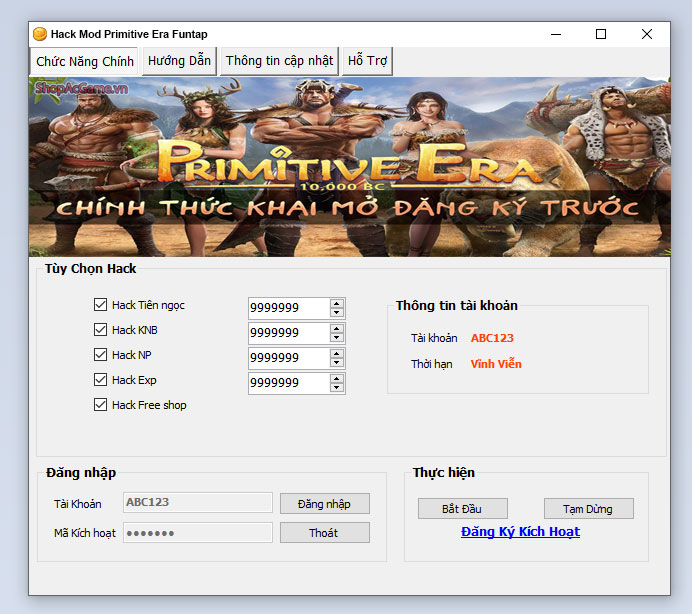Open the Đăng Ký Kích Hoạt link
Screen dimensions: 693x616
520,532
